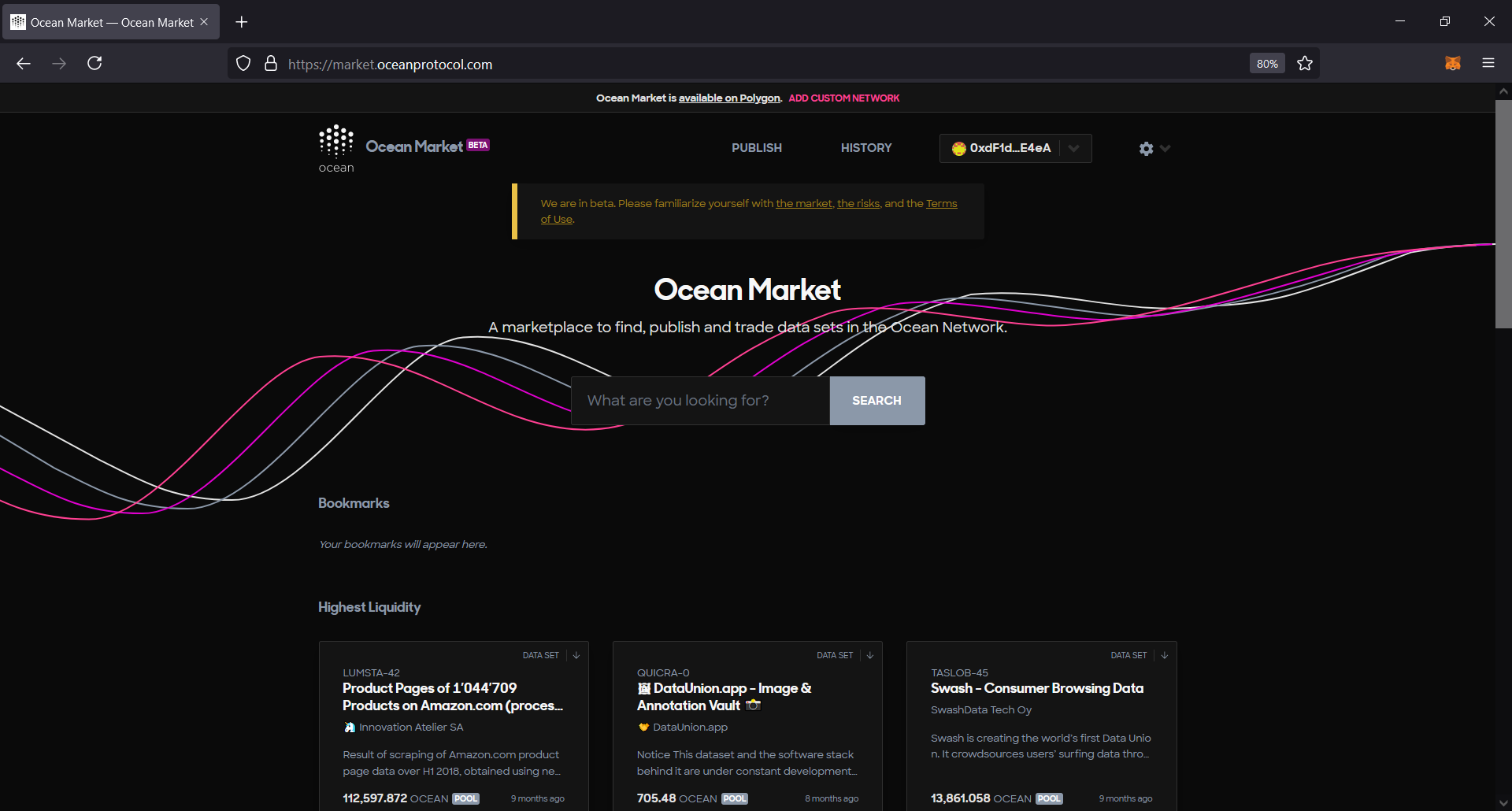Click the 80% zoom level indicator

(x=1267, y=64)
